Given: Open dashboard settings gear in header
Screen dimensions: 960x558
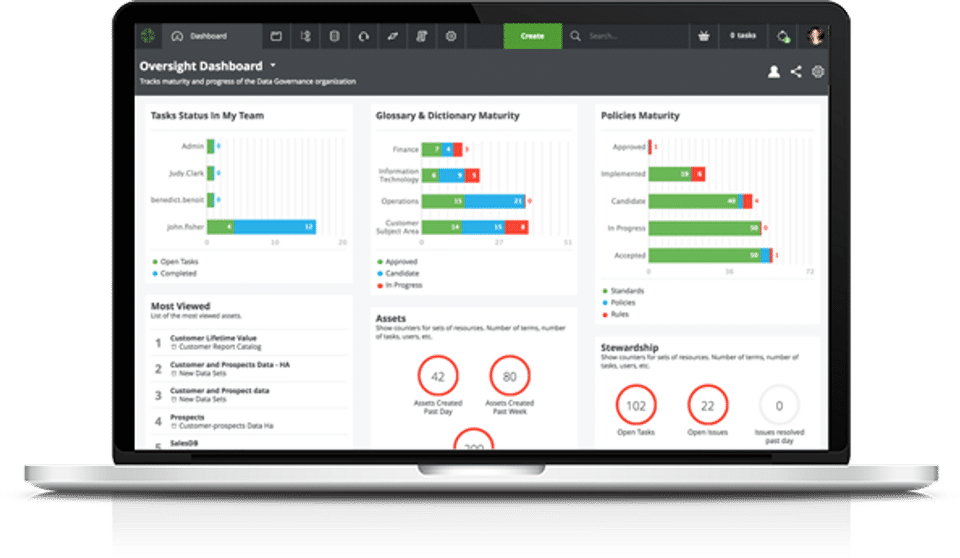Looking at the screenshot, I should [818, 72].
